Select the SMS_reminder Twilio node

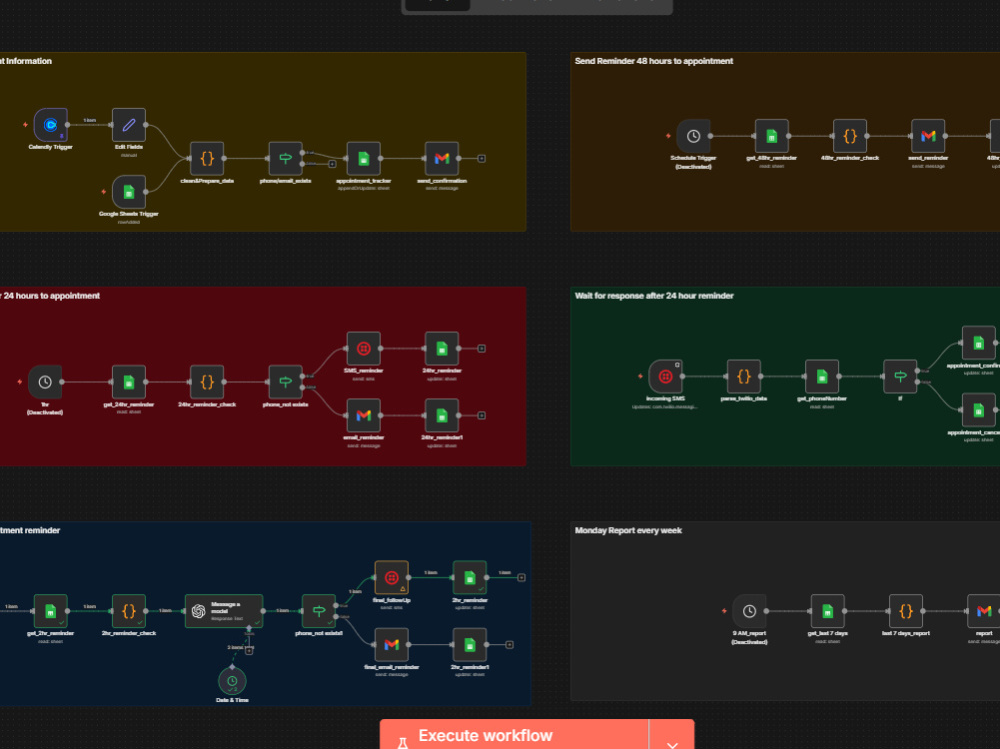(x=364, y=348)
